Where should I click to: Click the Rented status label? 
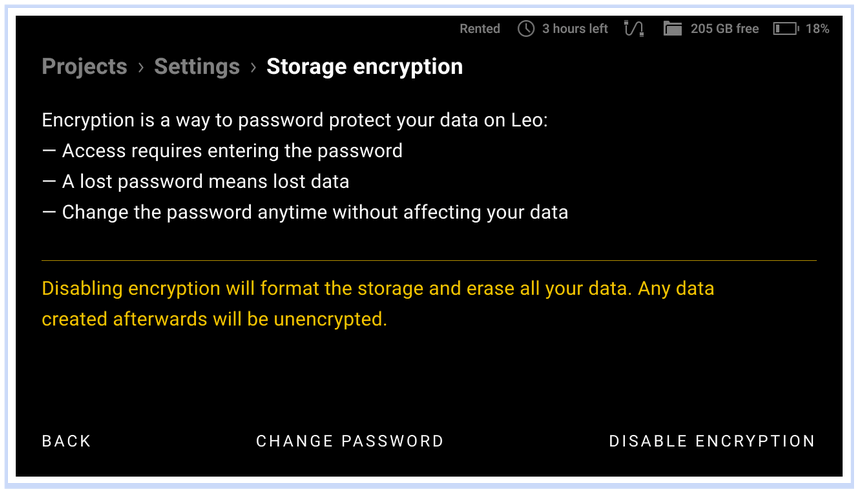point(480,29)
